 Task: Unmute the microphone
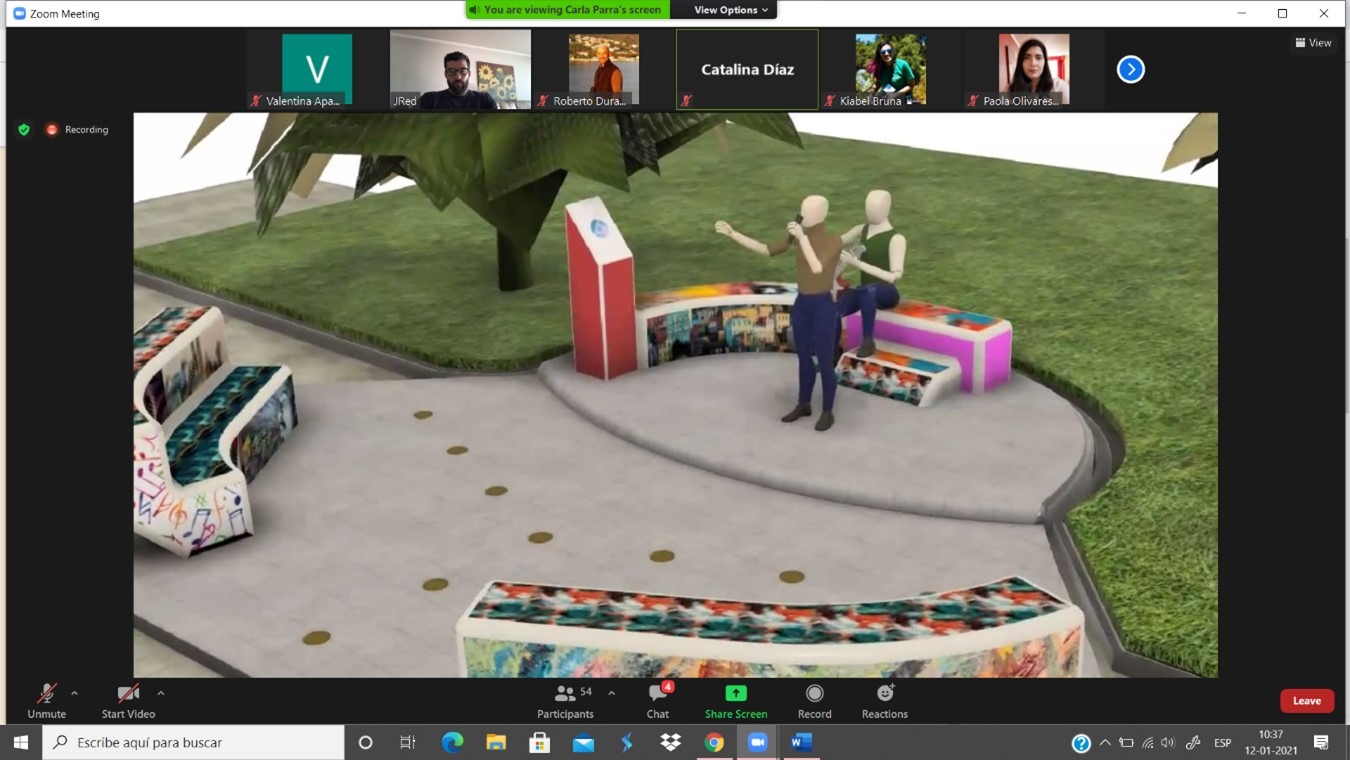tap(46, 700)
